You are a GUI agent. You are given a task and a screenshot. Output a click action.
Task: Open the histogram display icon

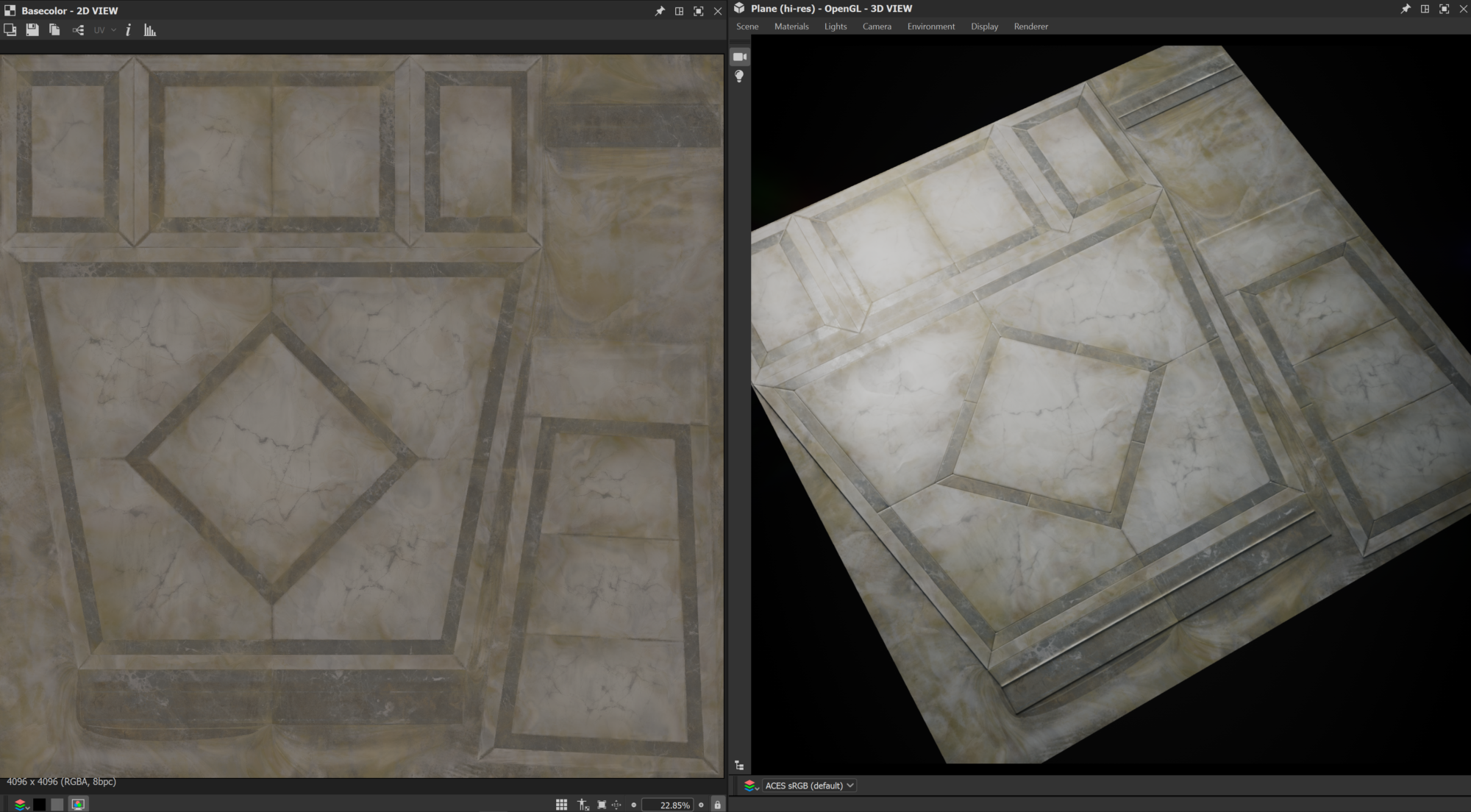[150, 30]
